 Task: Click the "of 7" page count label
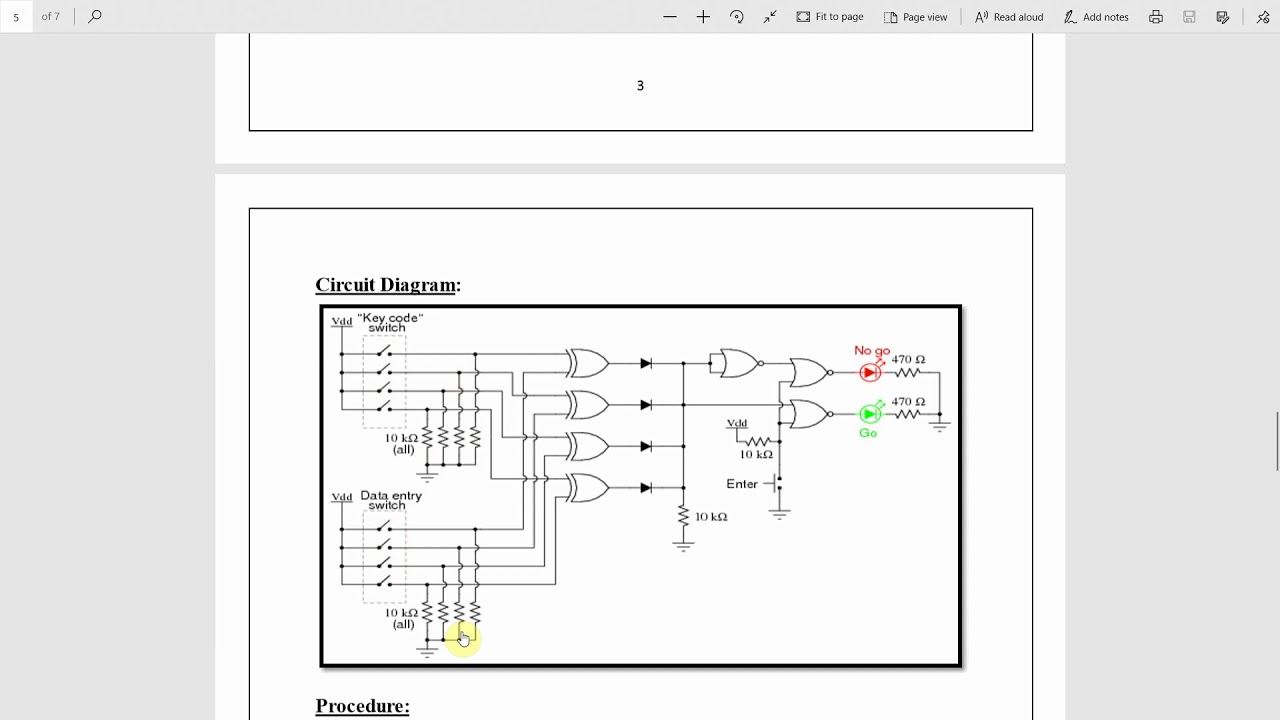tap(50, 16)
